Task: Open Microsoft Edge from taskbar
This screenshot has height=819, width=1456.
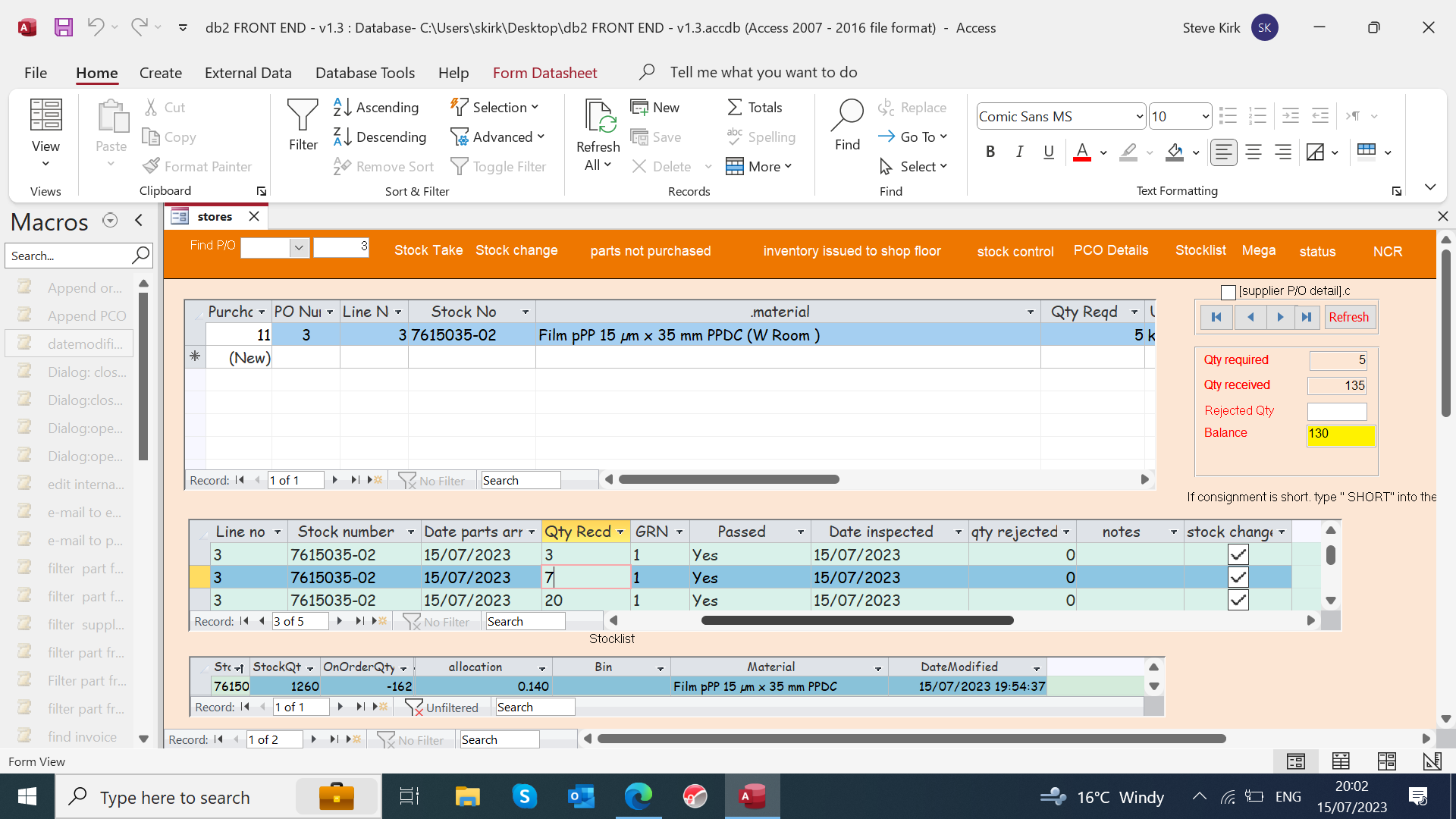Action: click(x=638, y=796)
